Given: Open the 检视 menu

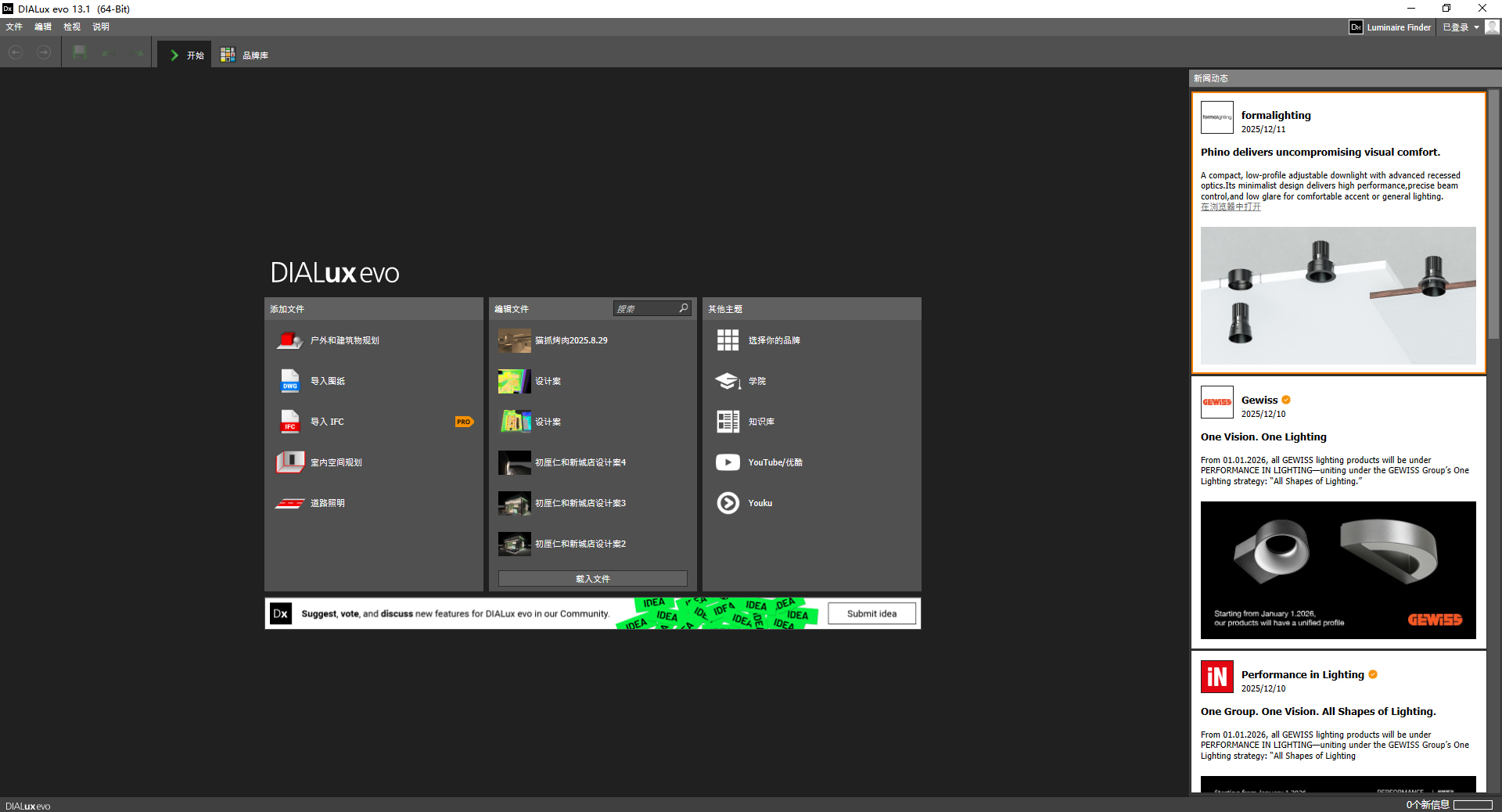Looking at the screenshot, I should (x=72, y=27).
